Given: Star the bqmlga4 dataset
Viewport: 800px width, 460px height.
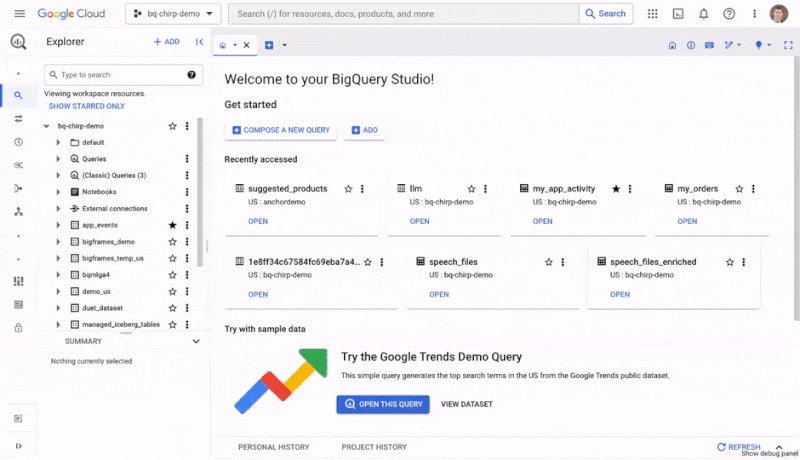Looking at the screenshot, I should [x=172, y=275].
